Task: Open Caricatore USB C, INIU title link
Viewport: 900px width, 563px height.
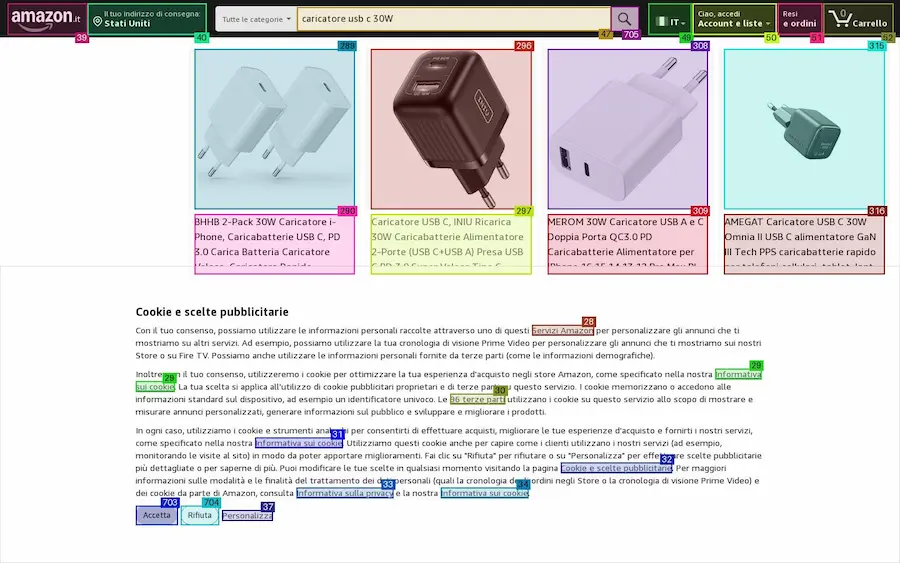Action: pyautogui.click(x=451, y=244)
